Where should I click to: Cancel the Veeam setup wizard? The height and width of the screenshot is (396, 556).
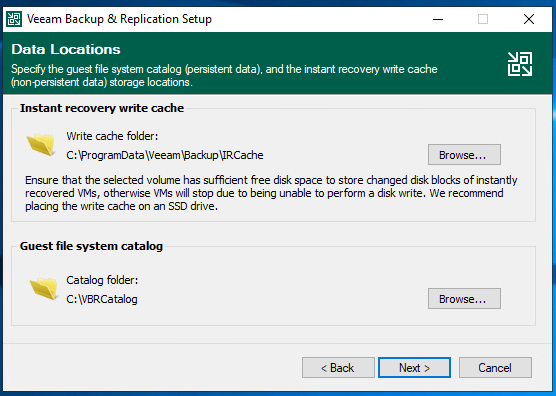point(495,367)
